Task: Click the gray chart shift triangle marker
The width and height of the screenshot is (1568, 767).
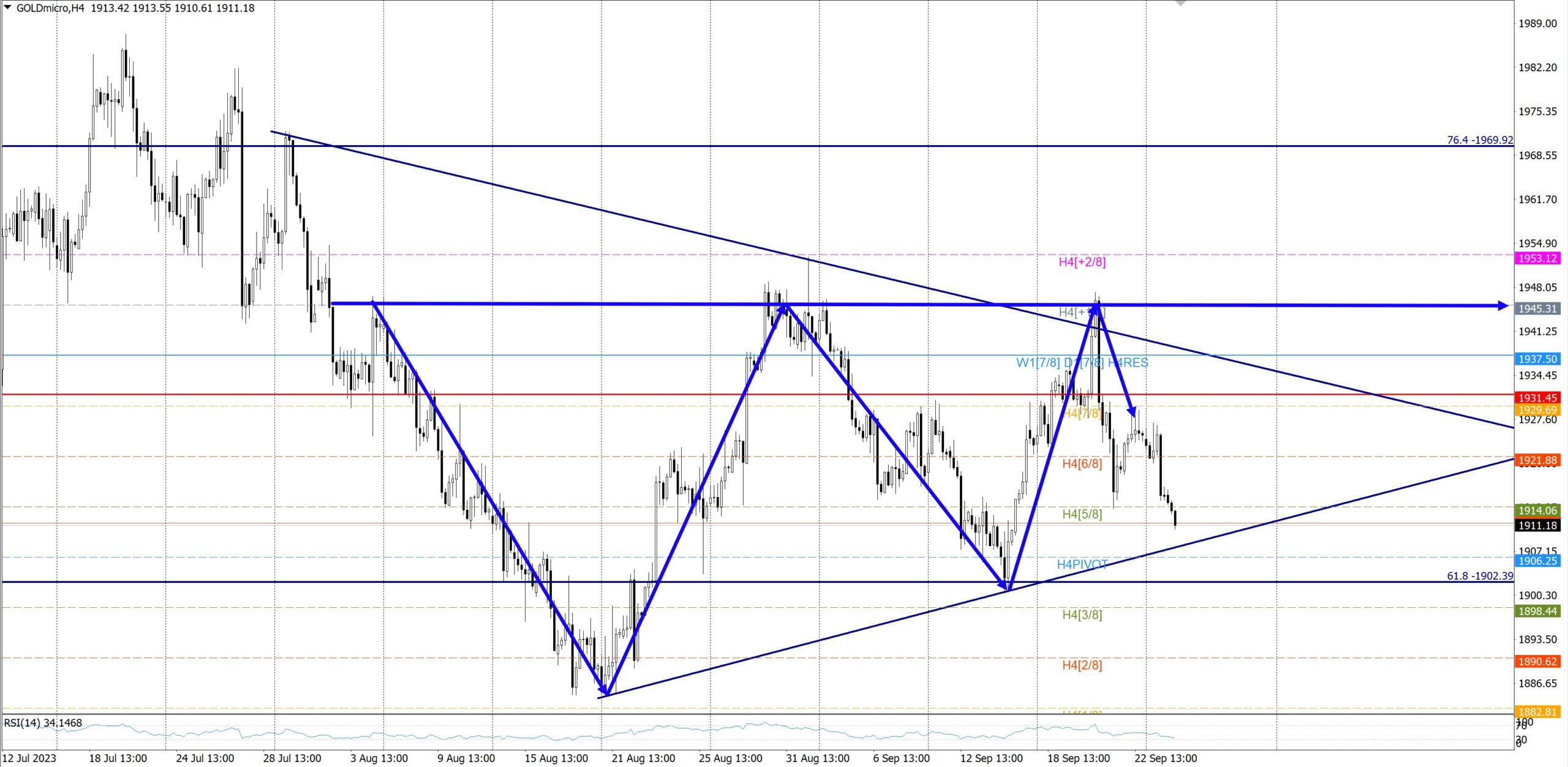Action: click(1180, 3)
